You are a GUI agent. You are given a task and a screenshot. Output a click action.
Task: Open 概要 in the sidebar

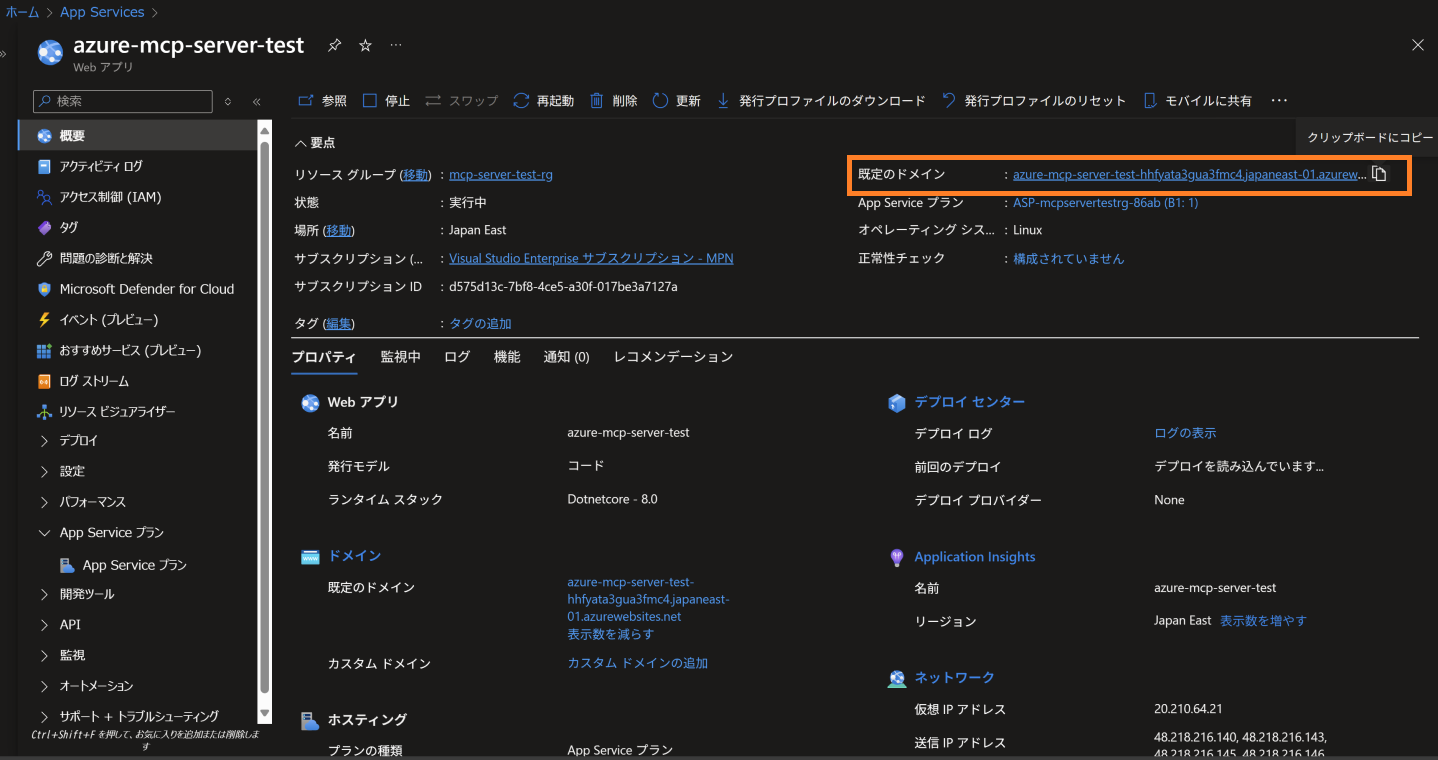point(137,136)
